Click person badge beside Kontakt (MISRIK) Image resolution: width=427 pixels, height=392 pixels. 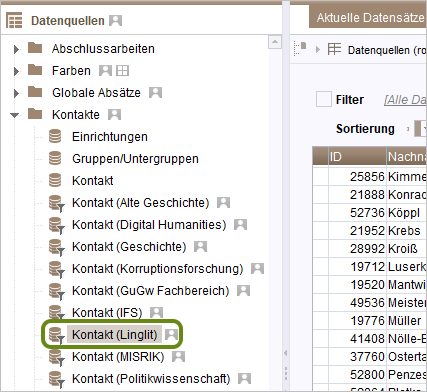pos(178,357)
